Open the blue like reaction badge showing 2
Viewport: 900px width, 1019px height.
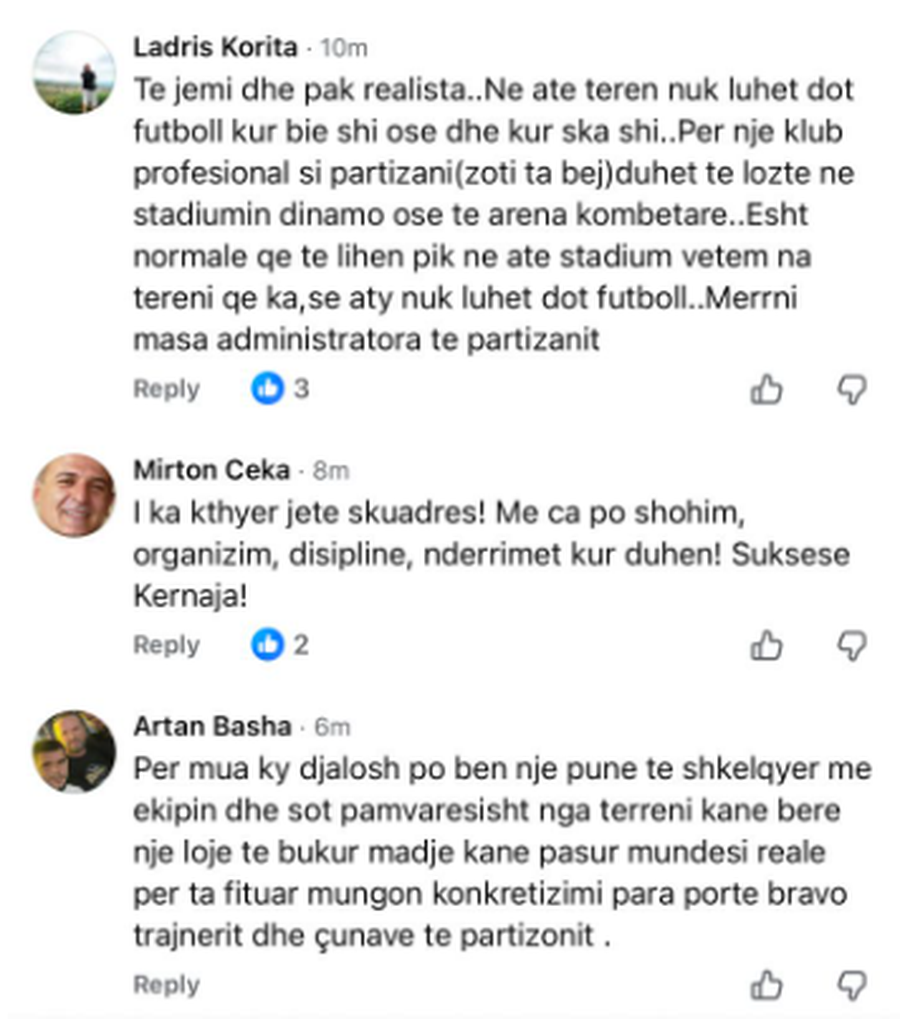click(275, 644)
